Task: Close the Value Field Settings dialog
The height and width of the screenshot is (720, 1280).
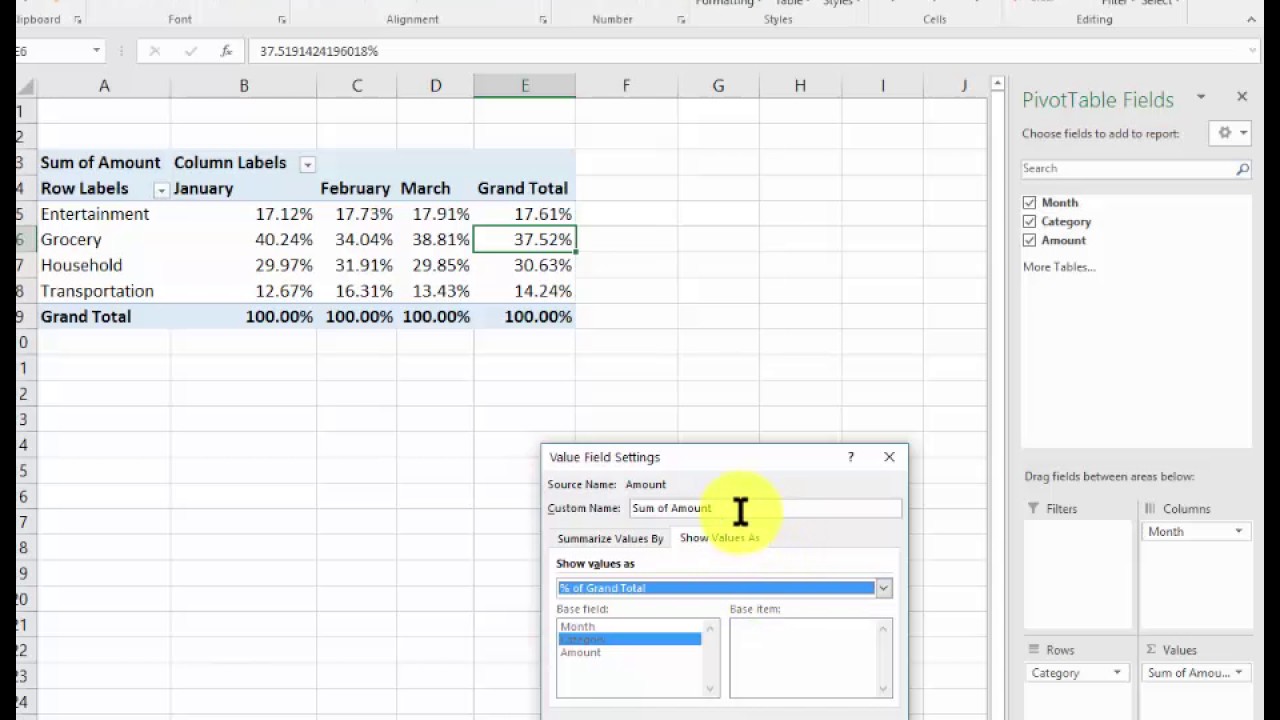Action: point(889,457)
